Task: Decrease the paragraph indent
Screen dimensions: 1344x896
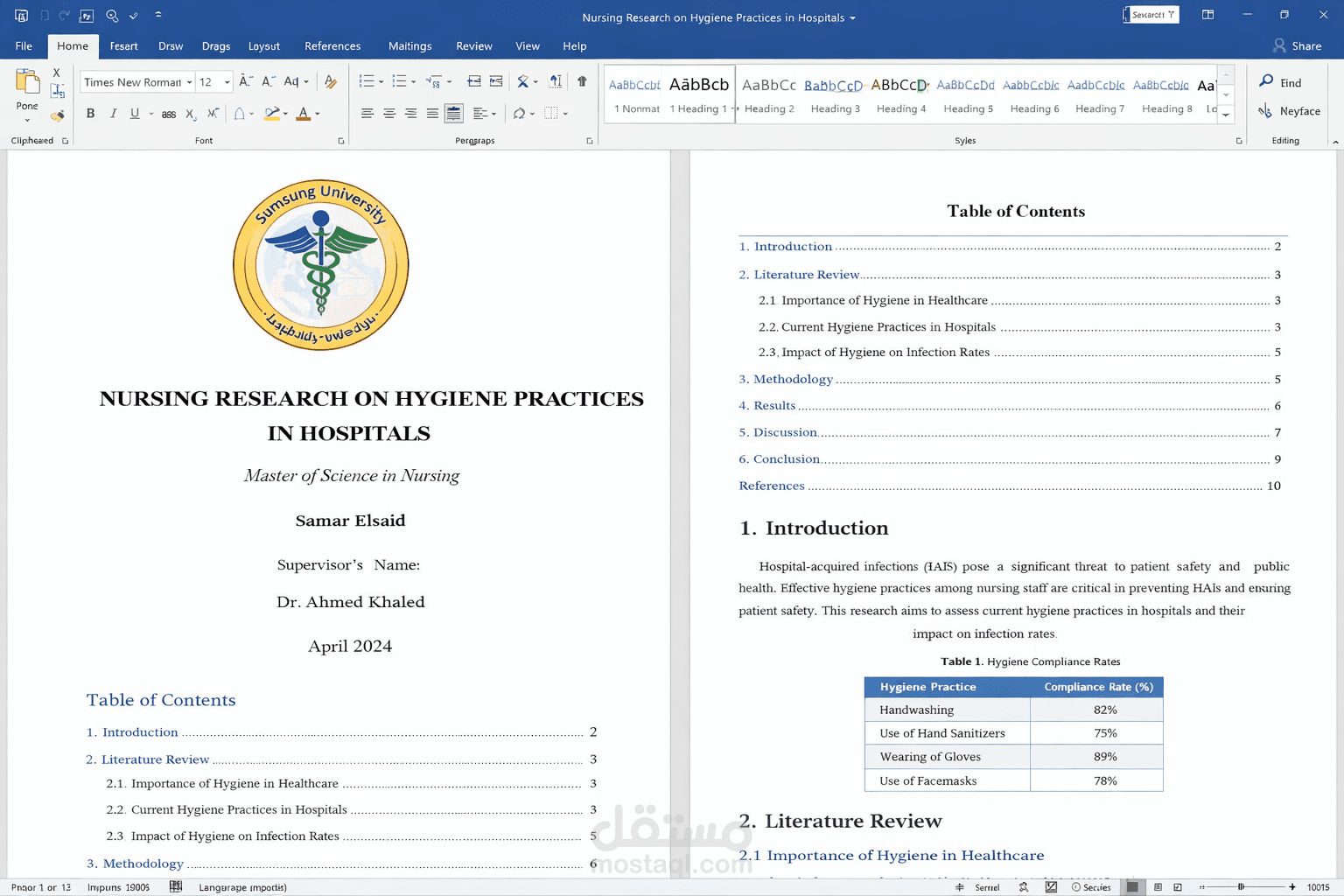Action: click(474, 81)
